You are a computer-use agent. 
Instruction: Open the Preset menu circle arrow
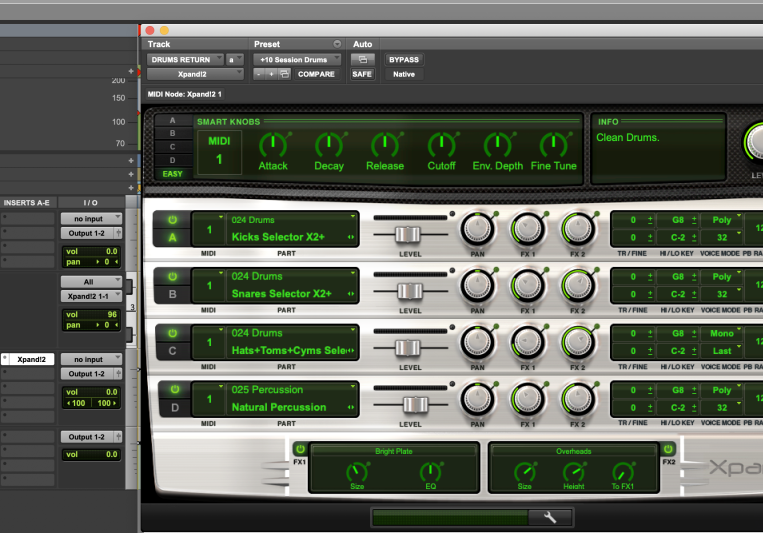tap(337, 44)
